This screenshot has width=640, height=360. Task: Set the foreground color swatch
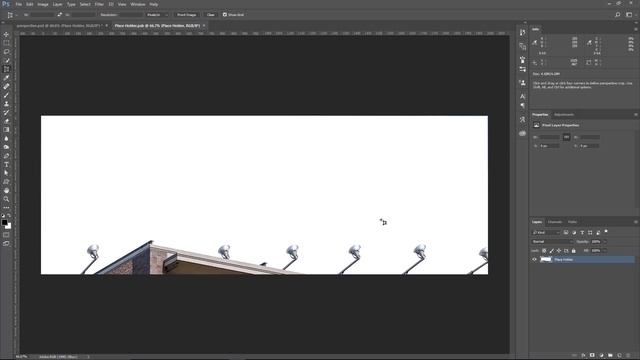pyautogui.click(x=4, y=222)
